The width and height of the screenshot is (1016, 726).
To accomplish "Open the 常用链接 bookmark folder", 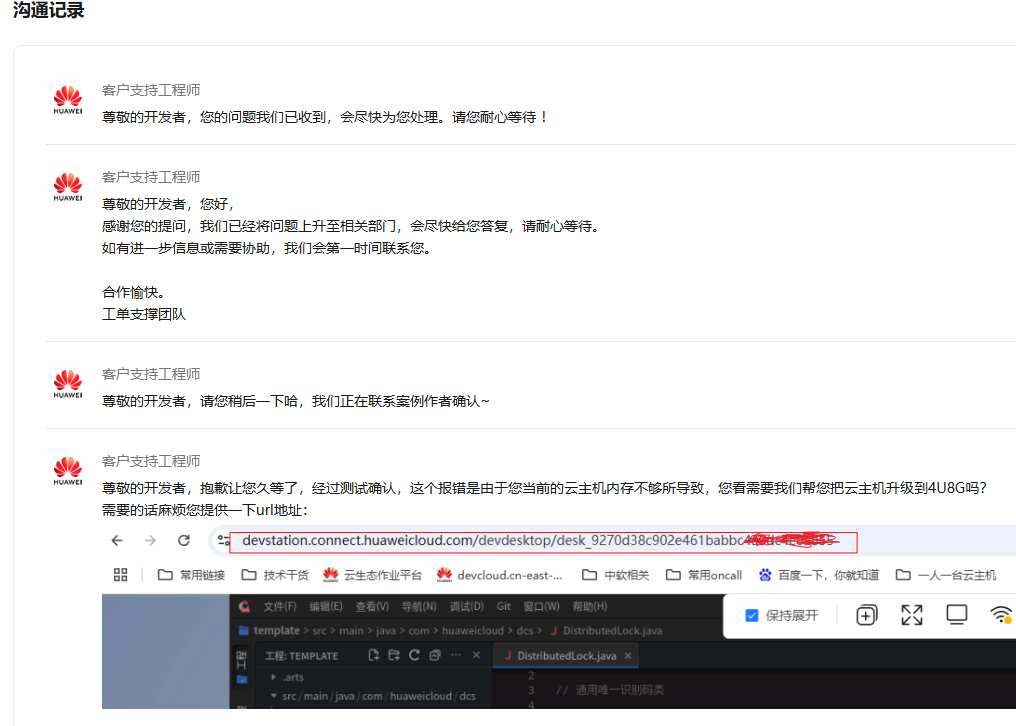I will click(x=191, y=575).
